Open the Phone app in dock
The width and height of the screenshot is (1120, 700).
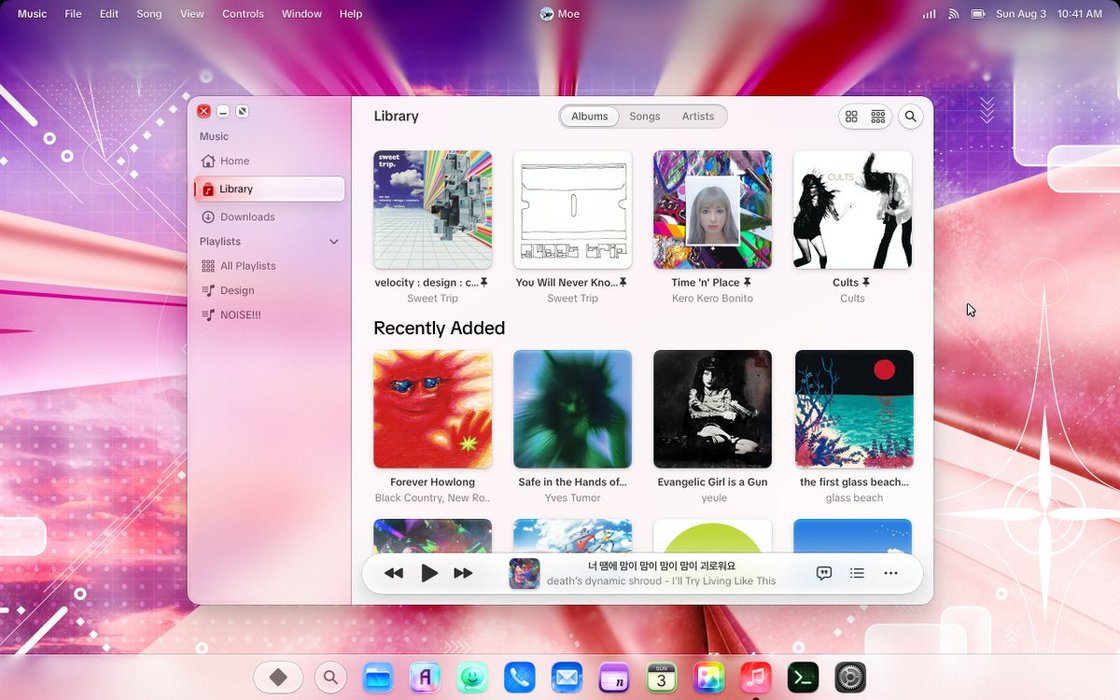[519, 677]
